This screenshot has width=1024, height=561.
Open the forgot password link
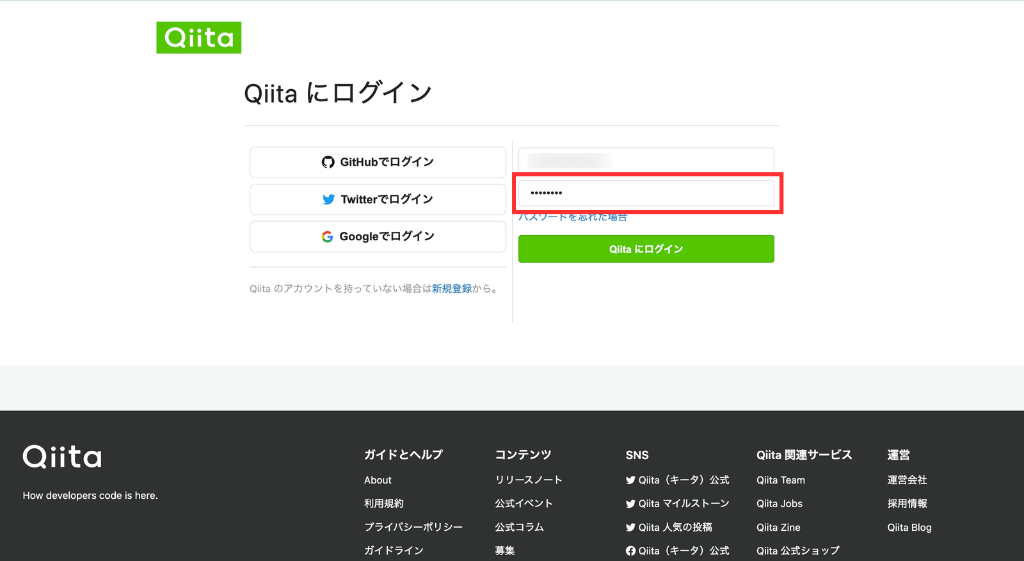[573, 217]
